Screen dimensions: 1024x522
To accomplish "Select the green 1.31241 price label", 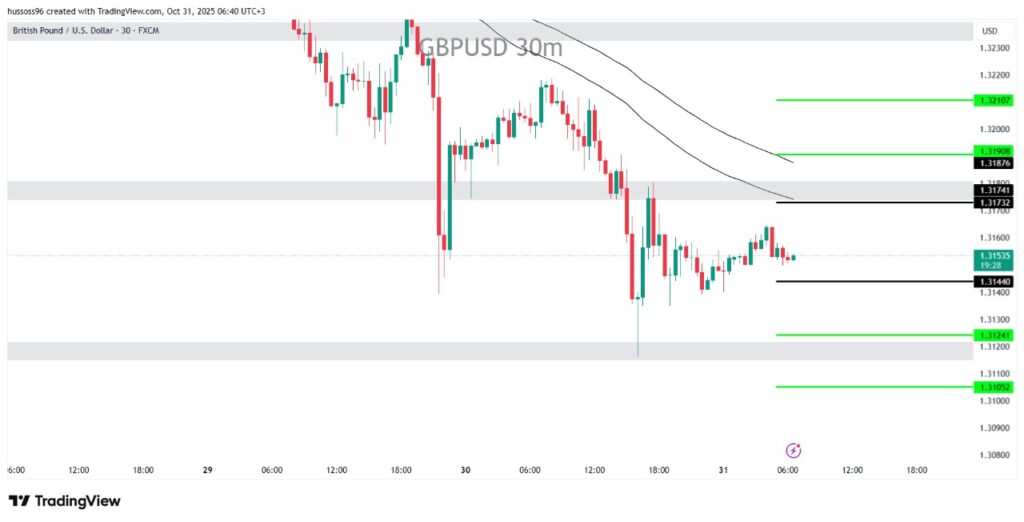I will tap(993, 335).
